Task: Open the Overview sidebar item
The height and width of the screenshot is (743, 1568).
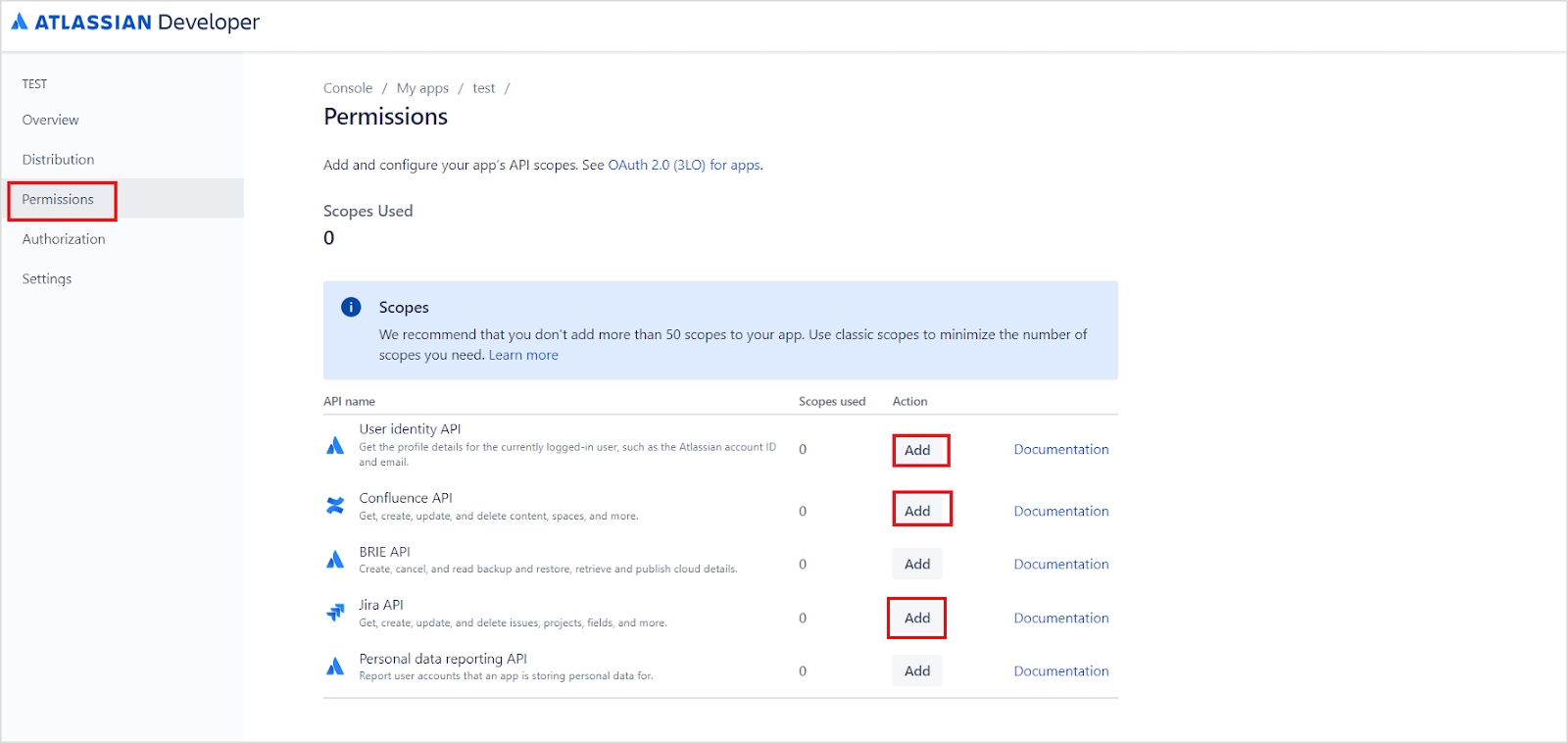Action: [51, 120]
